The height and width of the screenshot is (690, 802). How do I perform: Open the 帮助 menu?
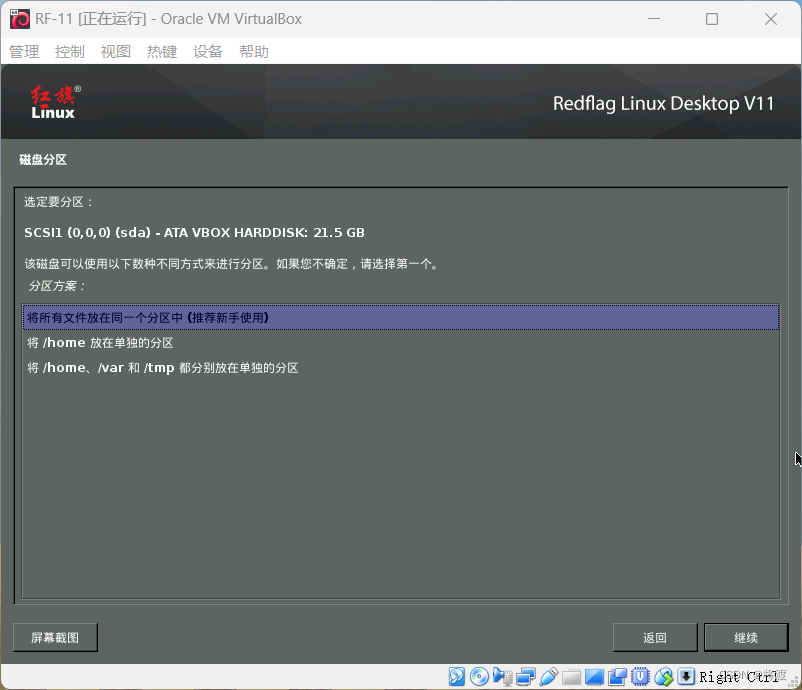(x=254, y=51)
